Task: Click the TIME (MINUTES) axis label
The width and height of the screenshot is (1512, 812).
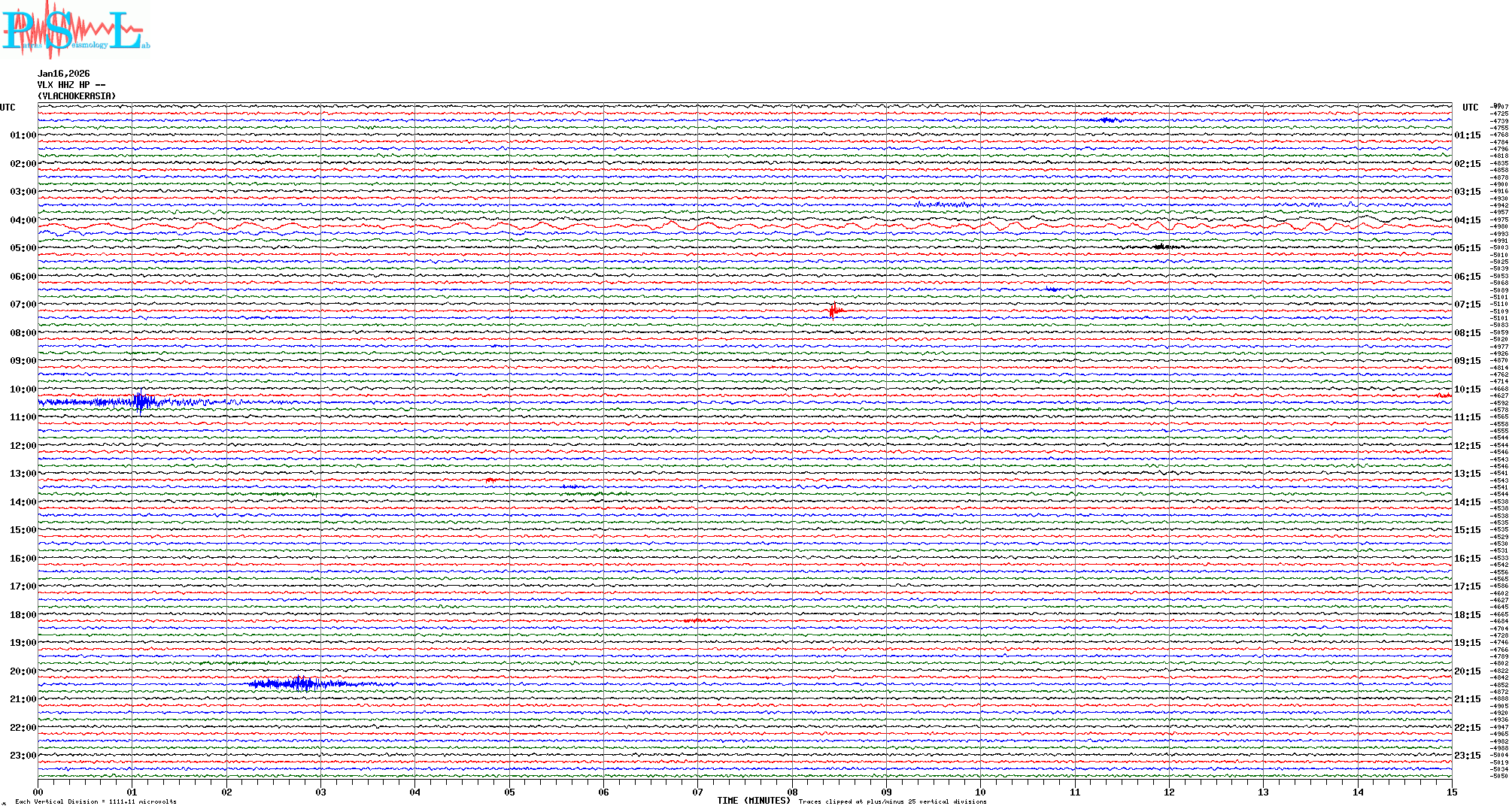Action: tap(753, 801)
